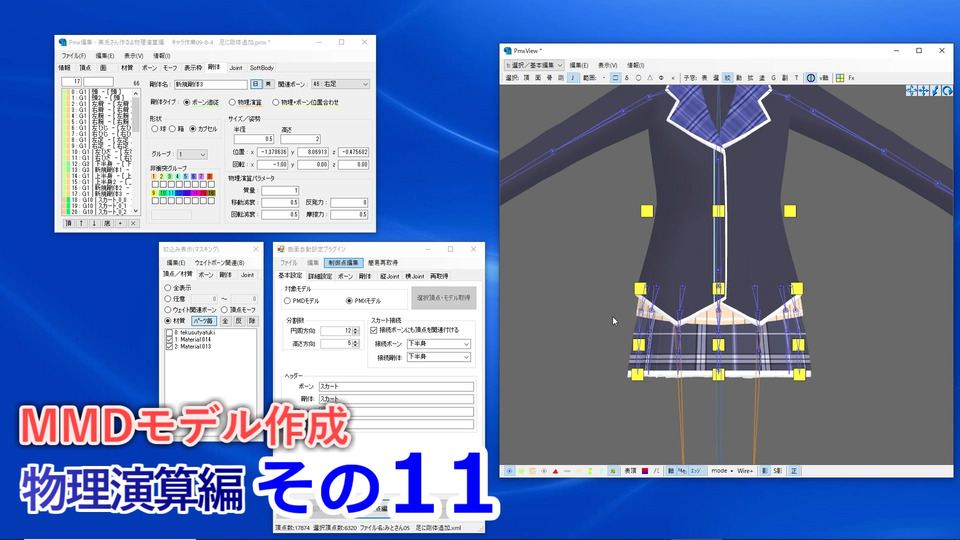Click パーツ毎 button in masking window
960x540 pixels.
(204, 321)
